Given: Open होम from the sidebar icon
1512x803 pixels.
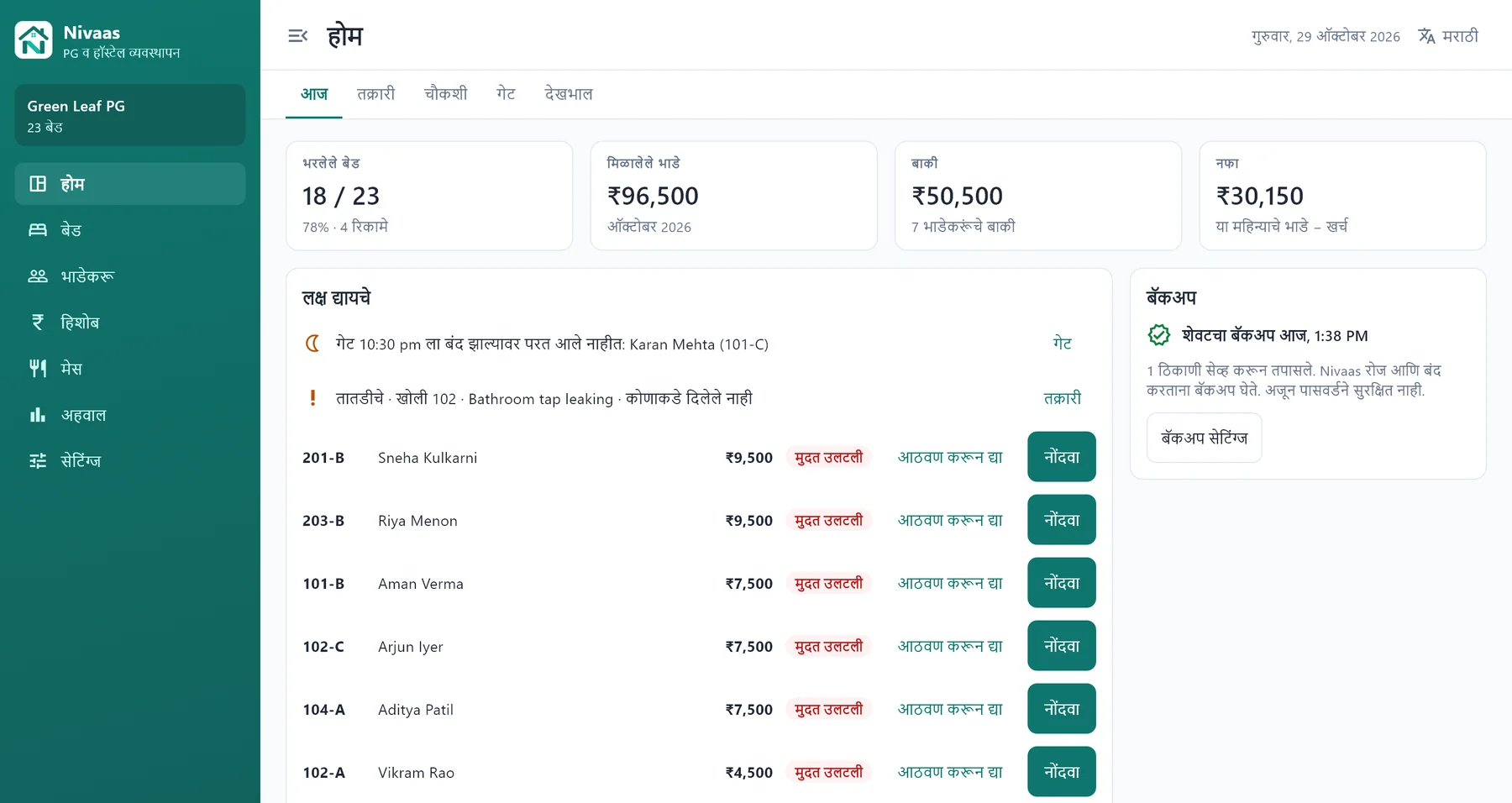Looking at the screenshot, I should tap(38, 184).
